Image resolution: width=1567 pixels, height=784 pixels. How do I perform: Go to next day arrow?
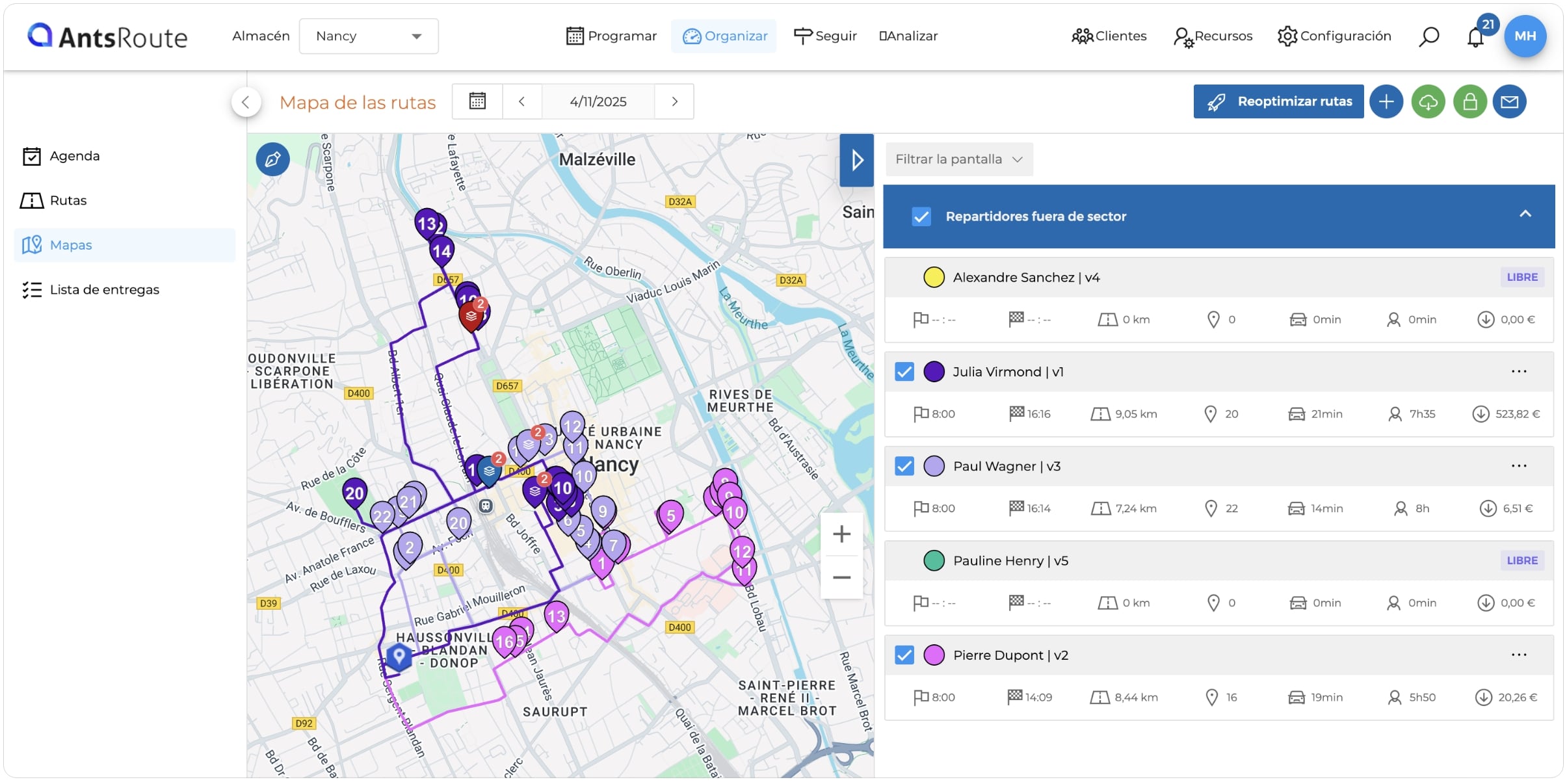click(x=675, y=101)
